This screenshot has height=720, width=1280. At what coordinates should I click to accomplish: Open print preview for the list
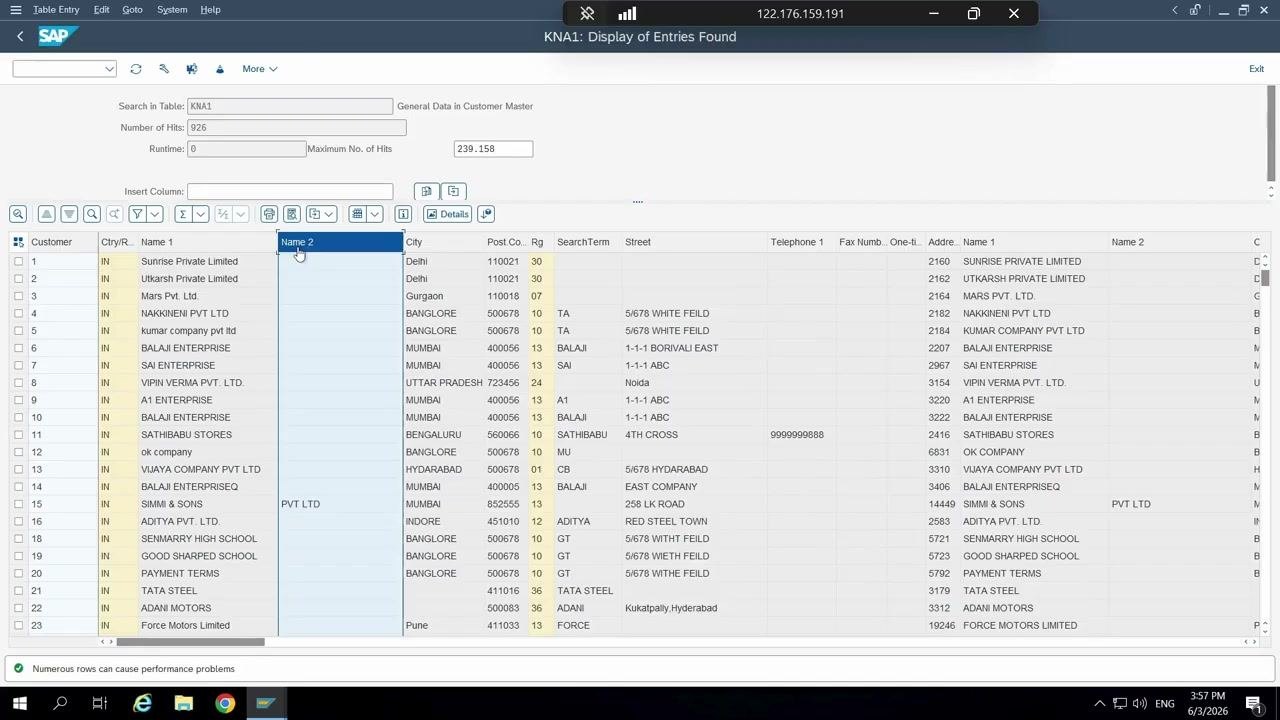(x=292, y=214)
